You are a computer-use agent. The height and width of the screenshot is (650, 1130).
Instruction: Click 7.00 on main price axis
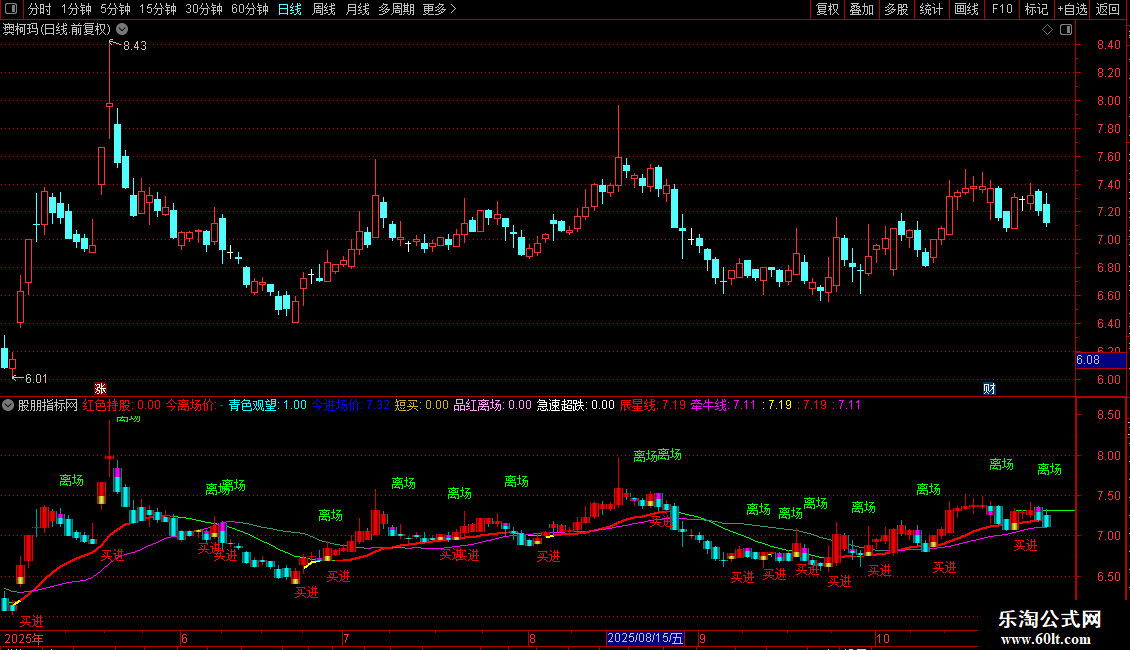pos(1109,240)
